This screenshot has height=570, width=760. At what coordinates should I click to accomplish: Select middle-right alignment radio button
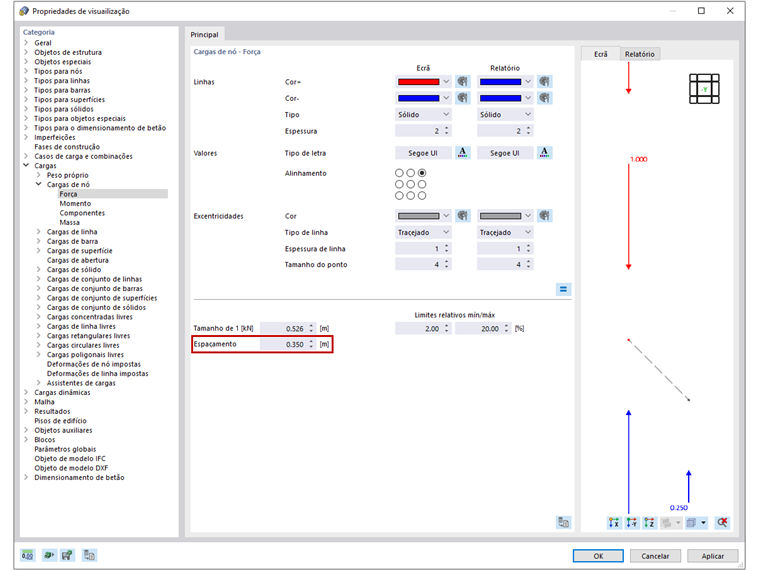click(x=422, y=184)
